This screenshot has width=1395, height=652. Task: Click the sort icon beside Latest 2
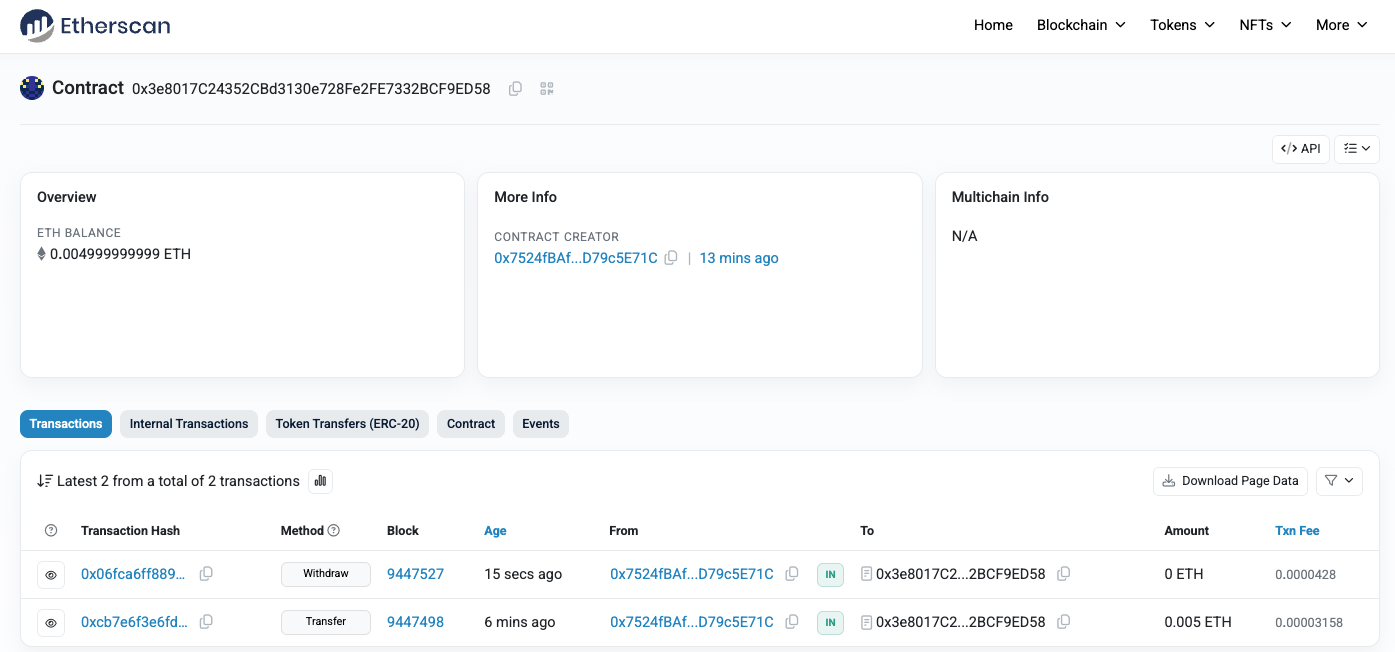44,481
